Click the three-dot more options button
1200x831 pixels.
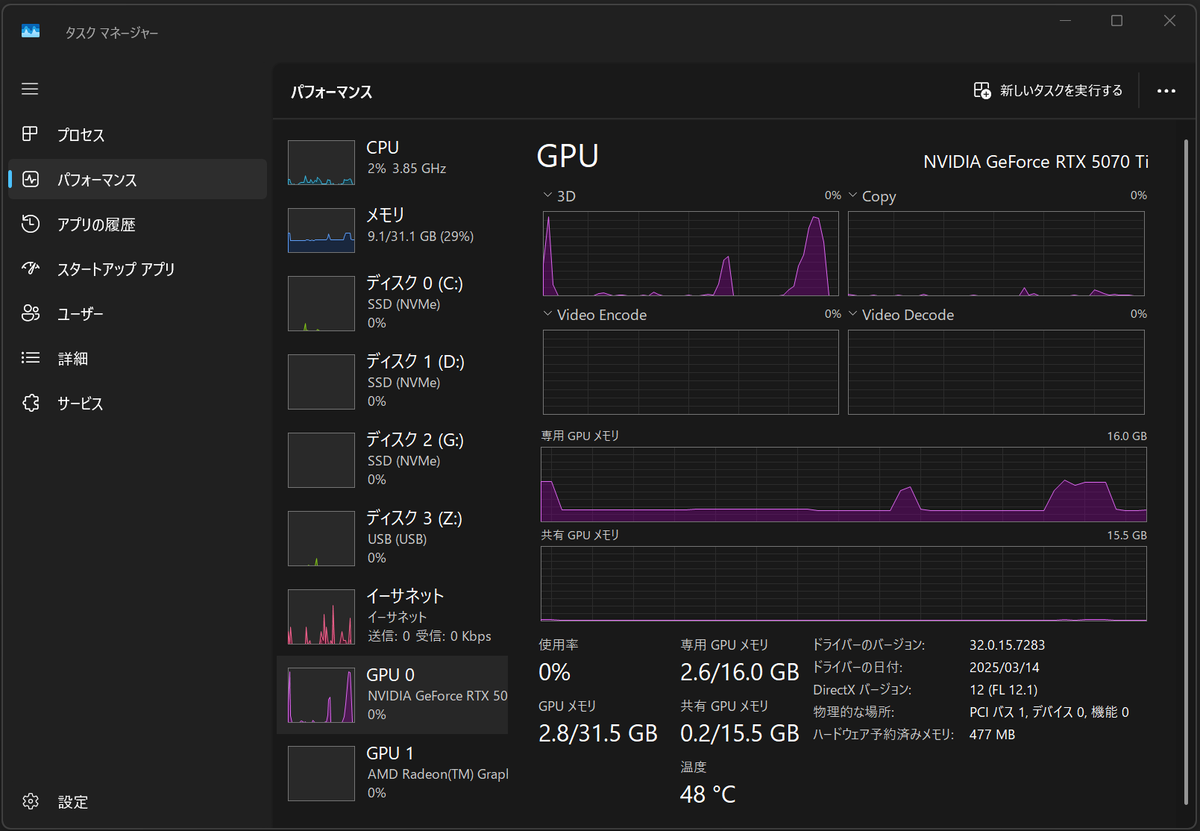1166,91
